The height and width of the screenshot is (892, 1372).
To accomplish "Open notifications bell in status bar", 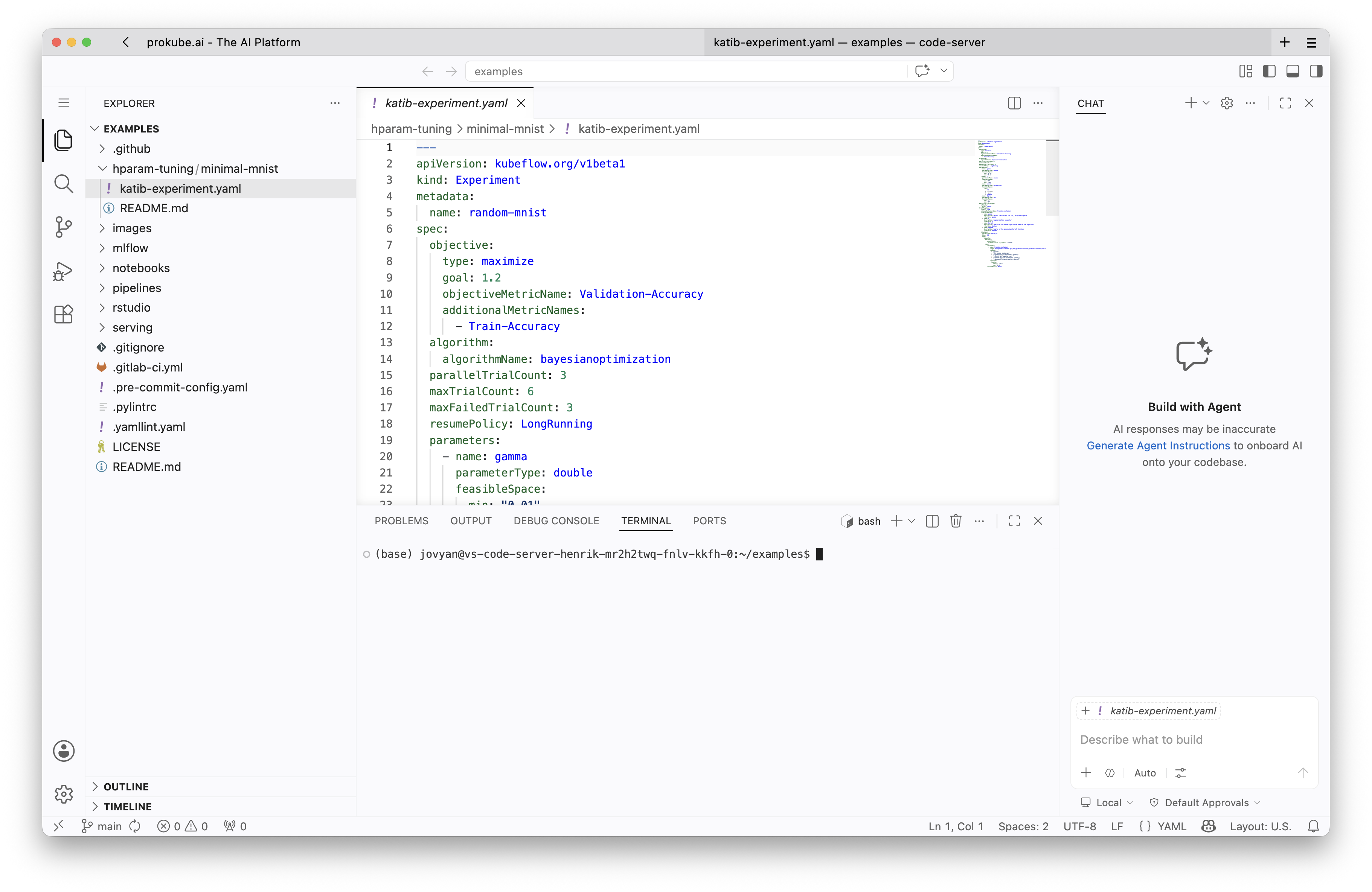I will [1313, 826].
